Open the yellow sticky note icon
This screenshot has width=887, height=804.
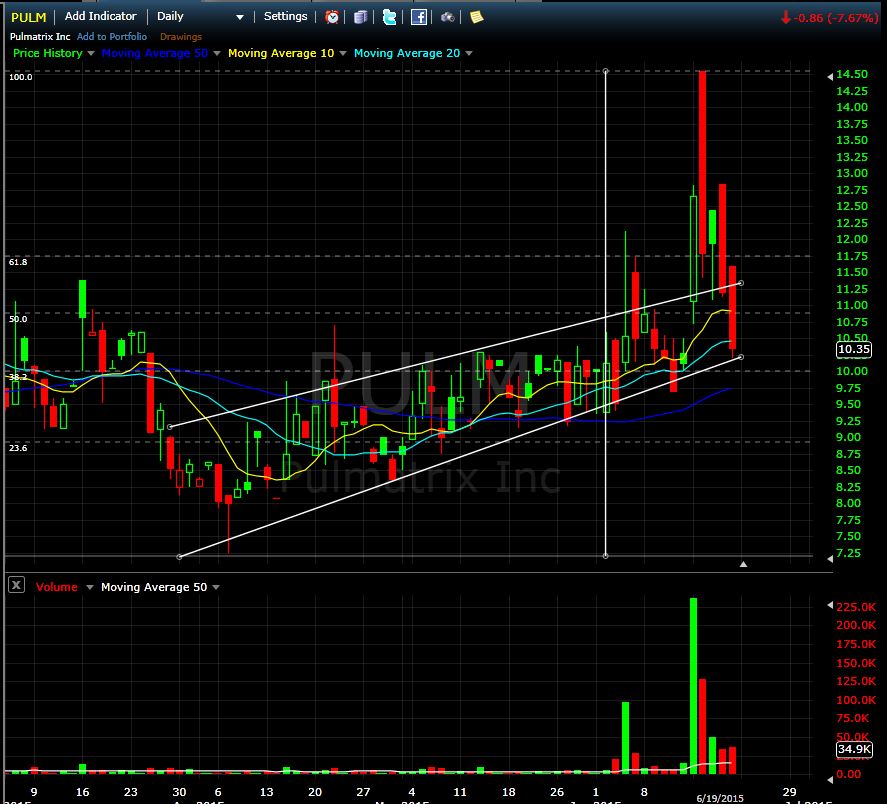coord(476,17)
